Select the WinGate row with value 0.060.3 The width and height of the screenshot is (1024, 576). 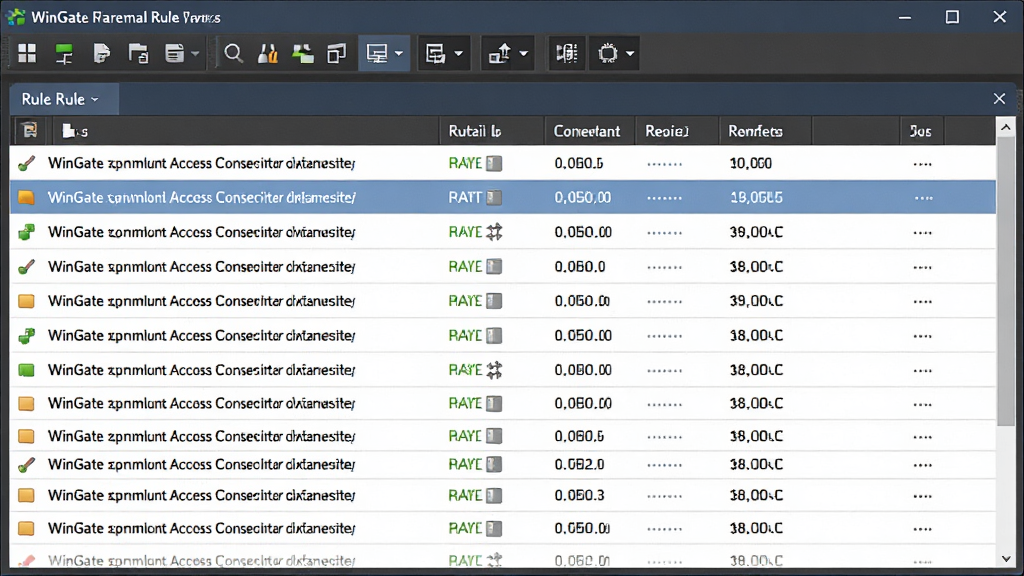(503, 496)
